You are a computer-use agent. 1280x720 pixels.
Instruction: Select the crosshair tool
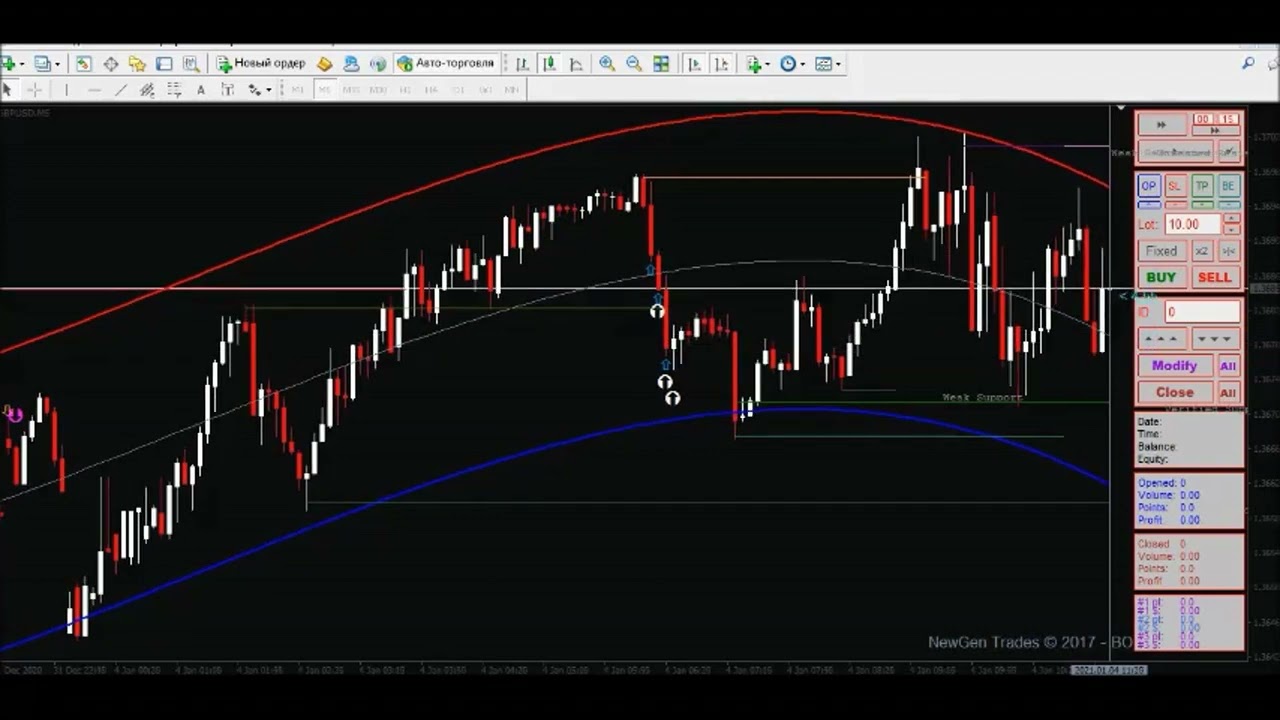(x=34, y=90)
